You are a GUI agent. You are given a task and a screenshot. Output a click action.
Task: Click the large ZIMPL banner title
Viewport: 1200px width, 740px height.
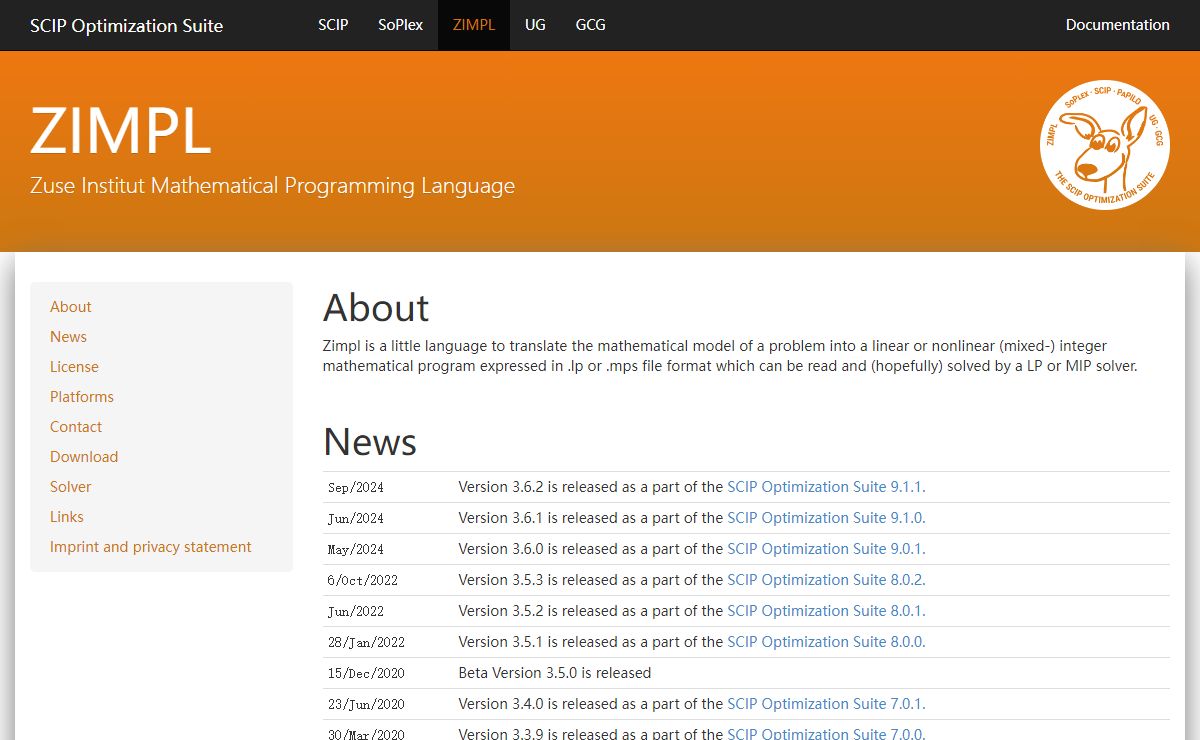[x=121, y=130]
